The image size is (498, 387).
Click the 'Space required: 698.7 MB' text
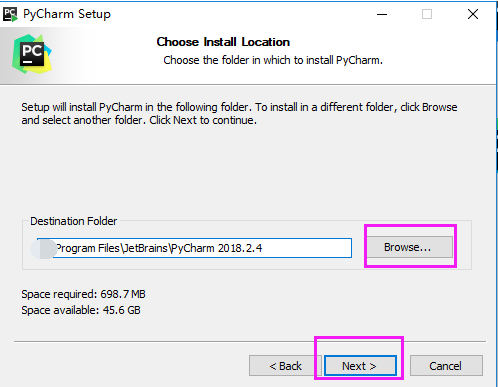click(84, 294)
